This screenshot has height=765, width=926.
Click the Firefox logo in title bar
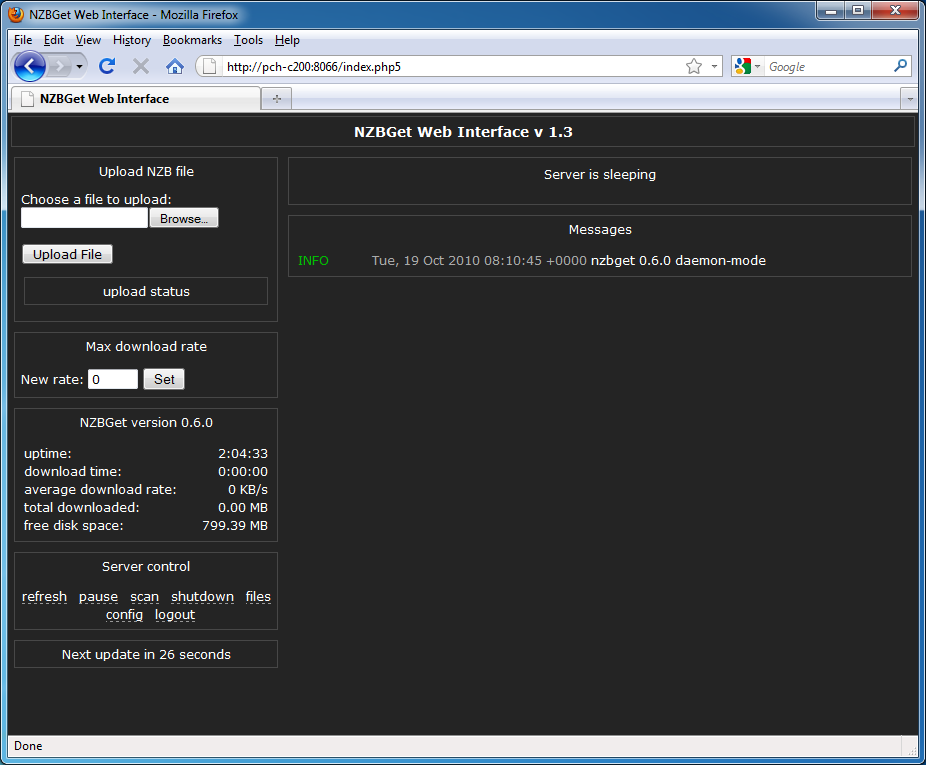click(x=16, y=14)
